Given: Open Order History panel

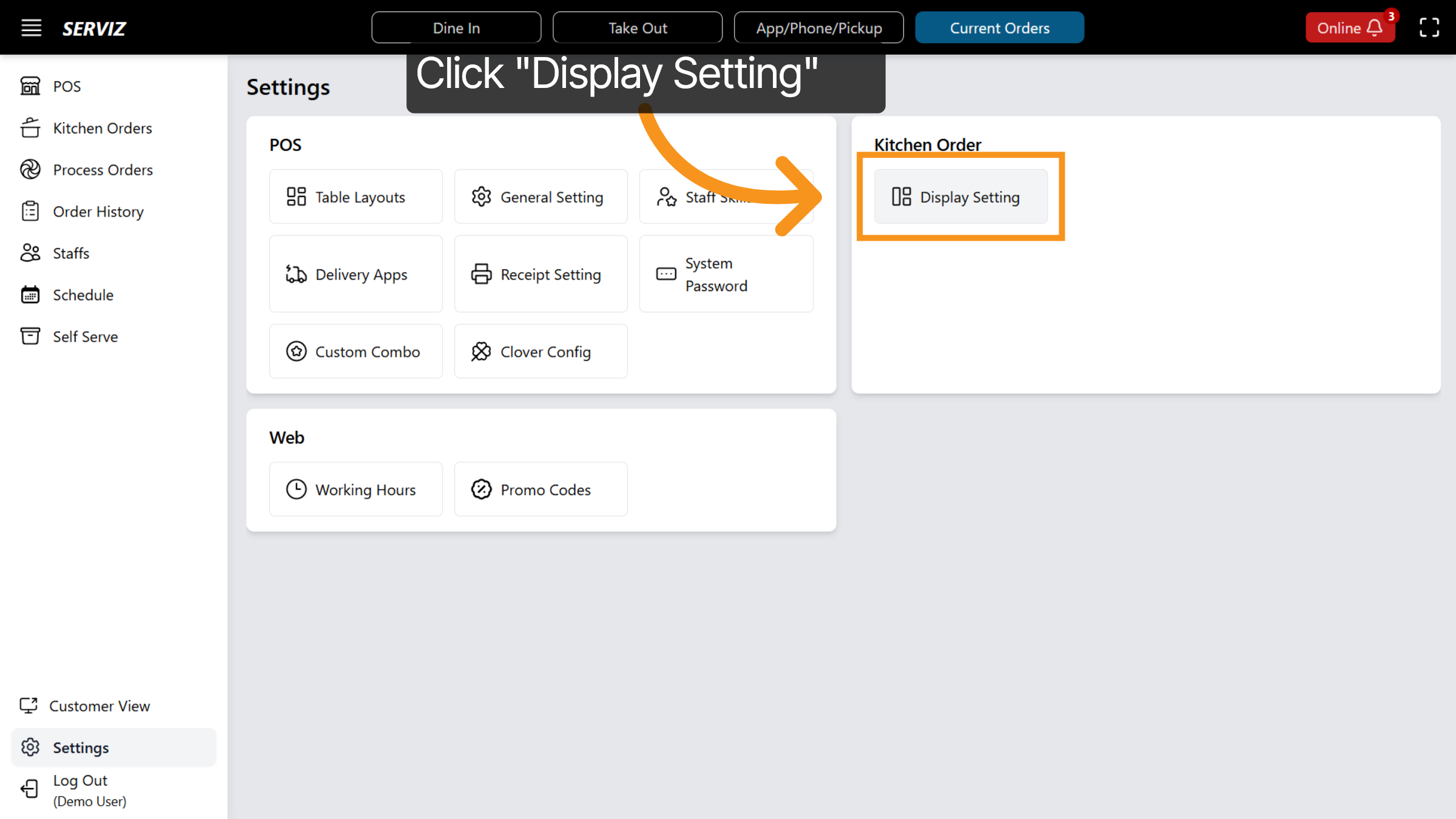Looking at the screenshot, I should (x=98, y=211).
